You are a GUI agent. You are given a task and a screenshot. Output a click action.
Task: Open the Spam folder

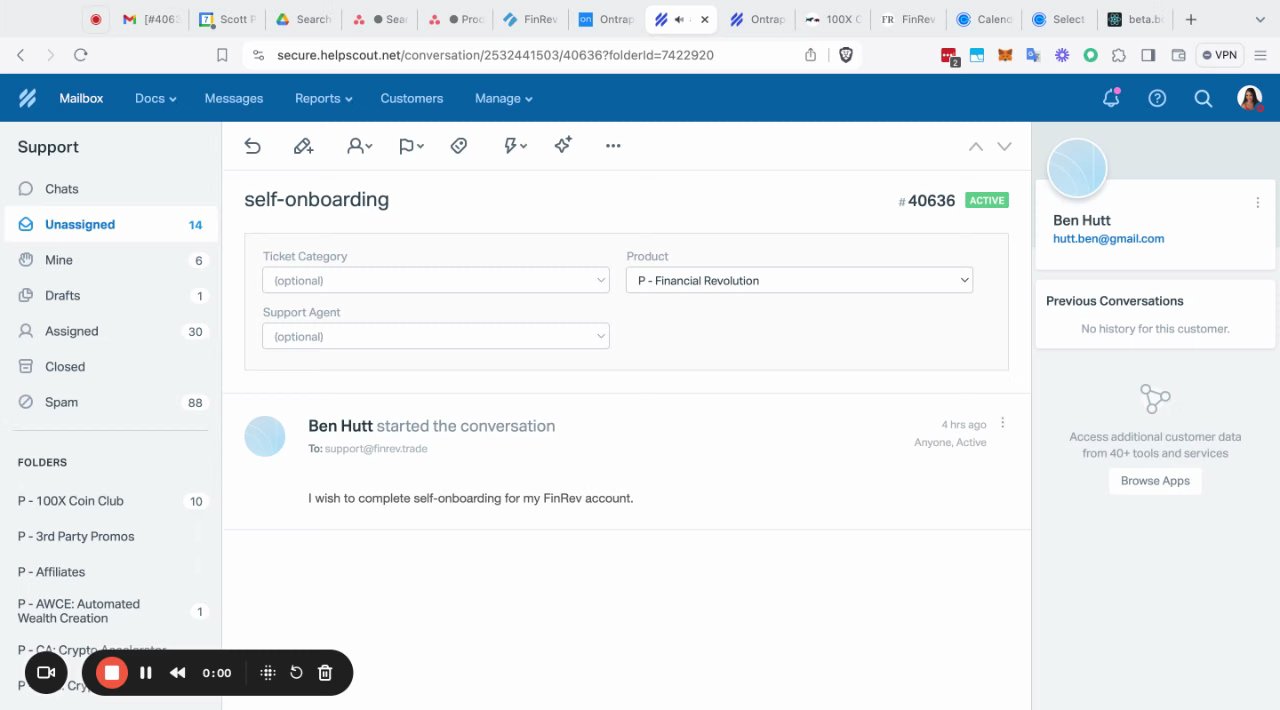tap(110, 402)
